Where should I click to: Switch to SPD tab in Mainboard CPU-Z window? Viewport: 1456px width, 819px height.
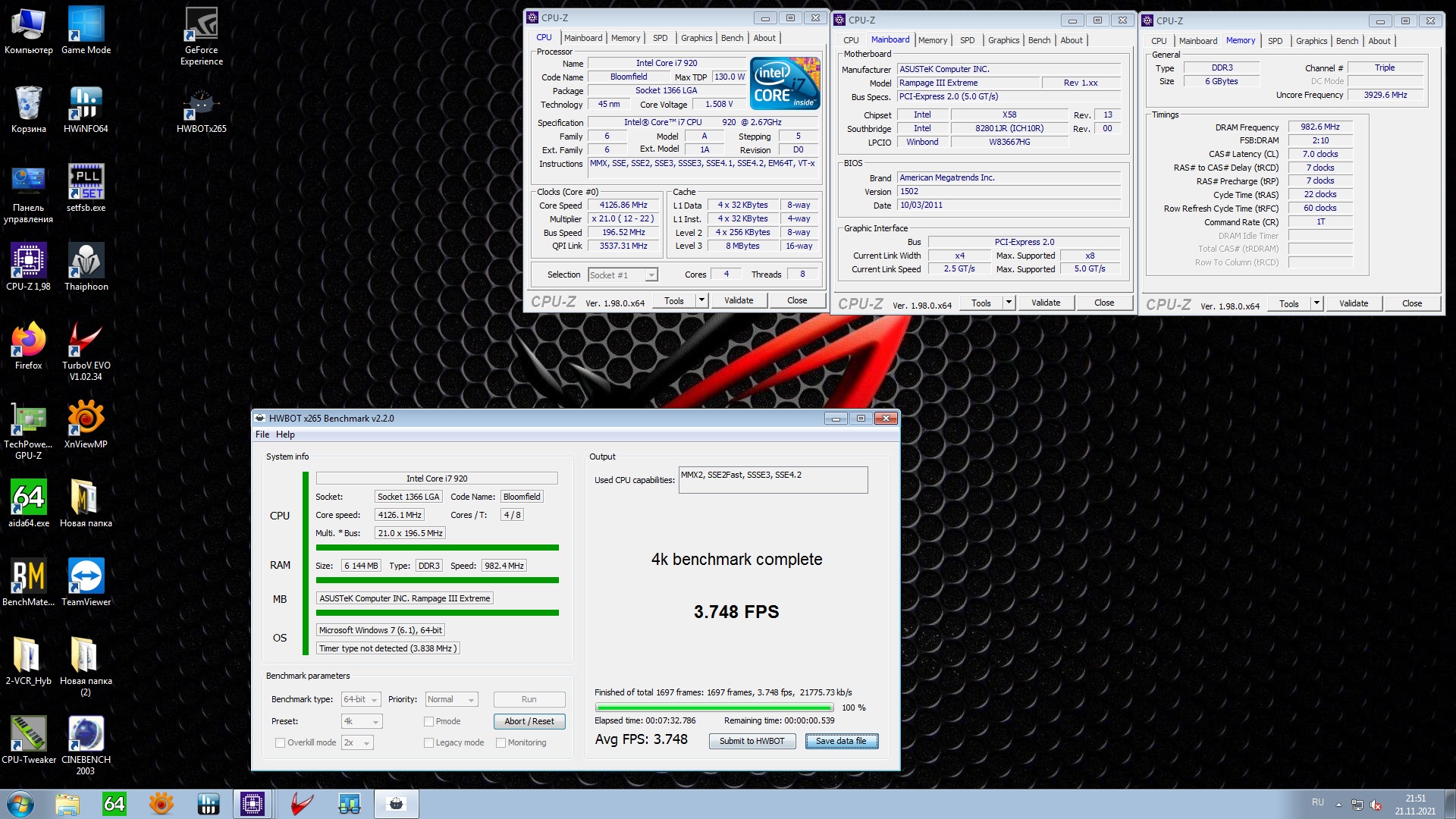(x=967, y=40)
